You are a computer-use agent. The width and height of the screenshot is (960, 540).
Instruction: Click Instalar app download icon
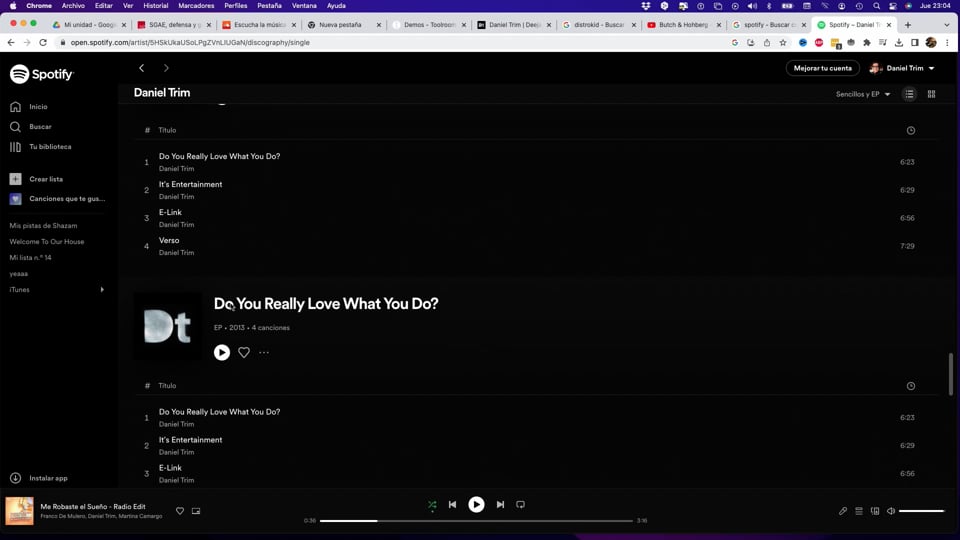coord(15,478)
